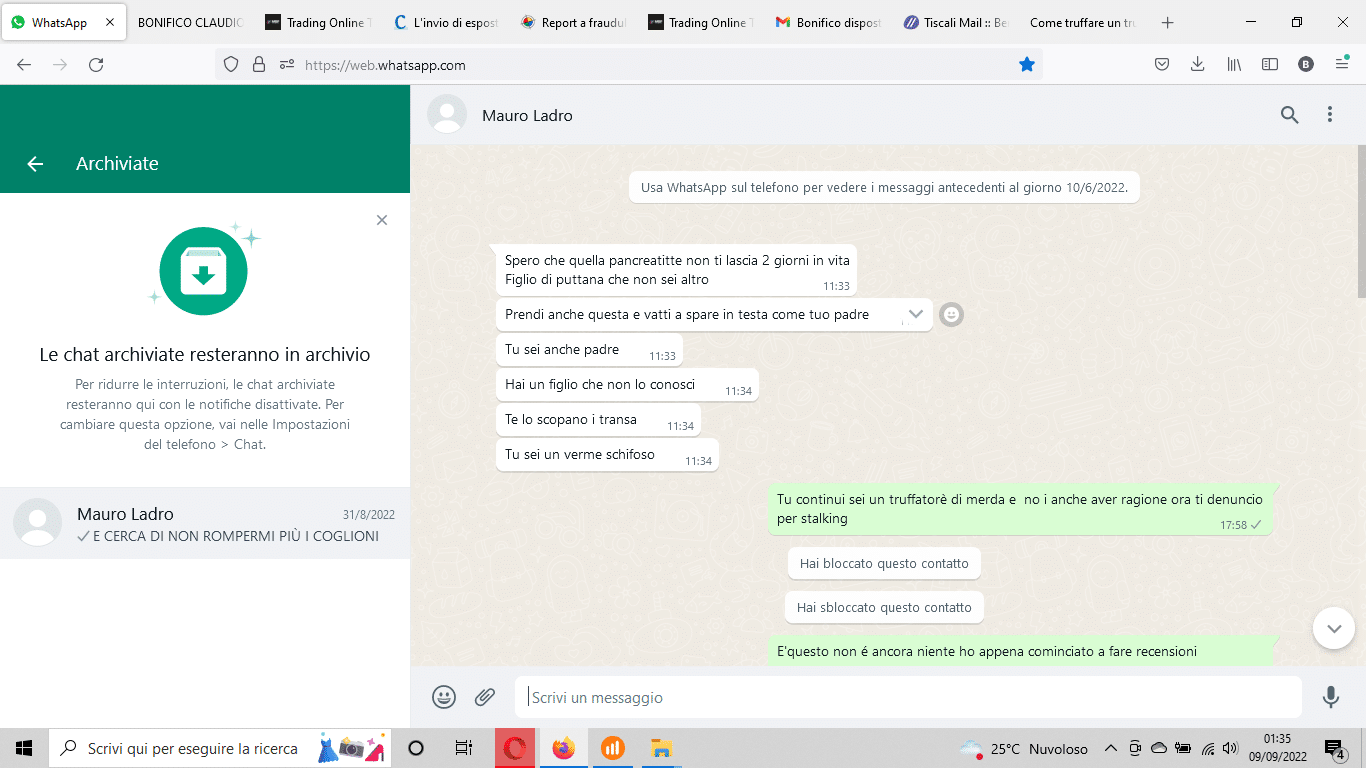Open the volume control in tray
Image resolution: width=1366 pixels, height=768 pixels.
[1230, 748]
